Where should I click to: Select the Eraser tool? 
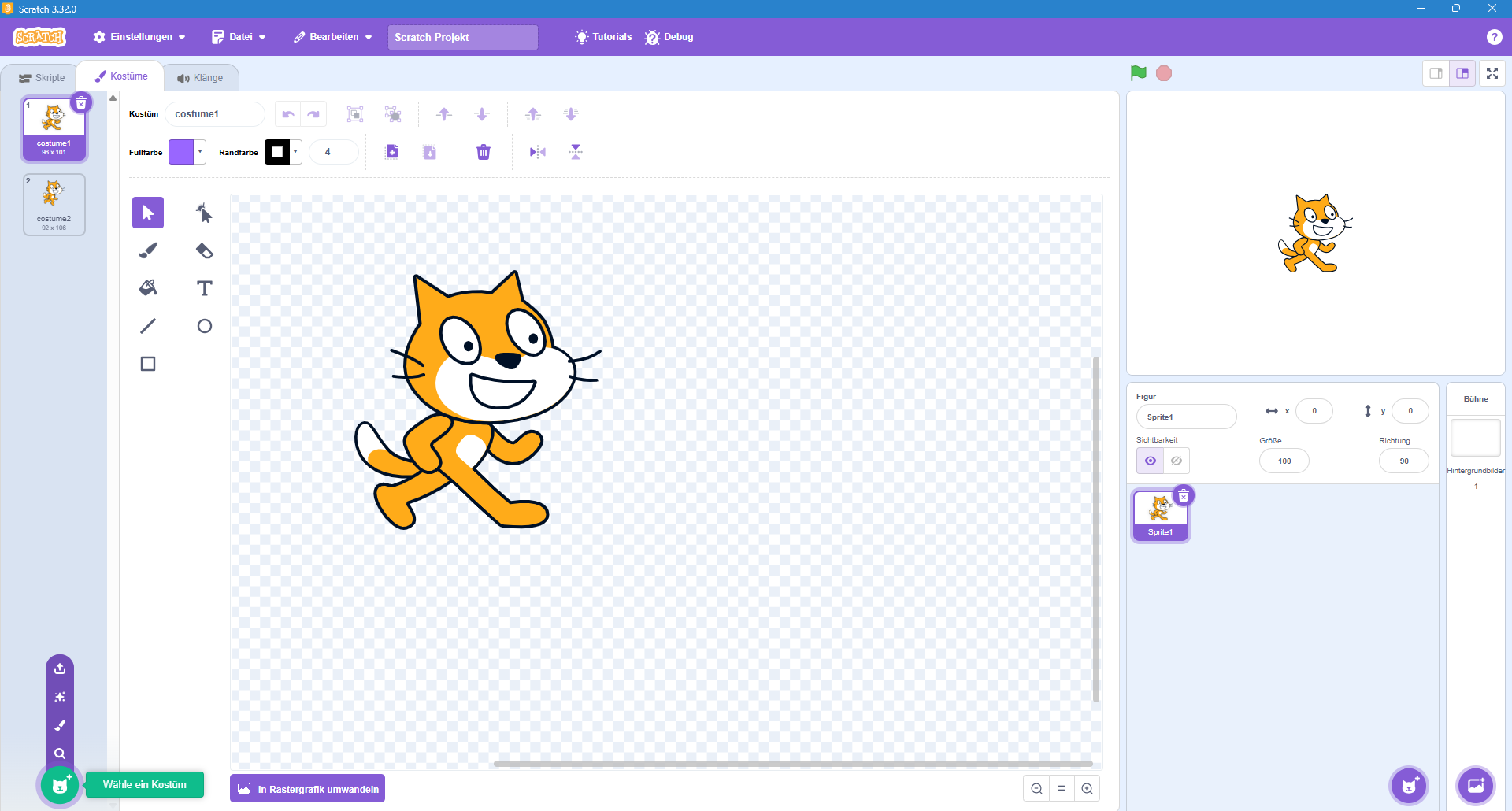tap(205, 250)
